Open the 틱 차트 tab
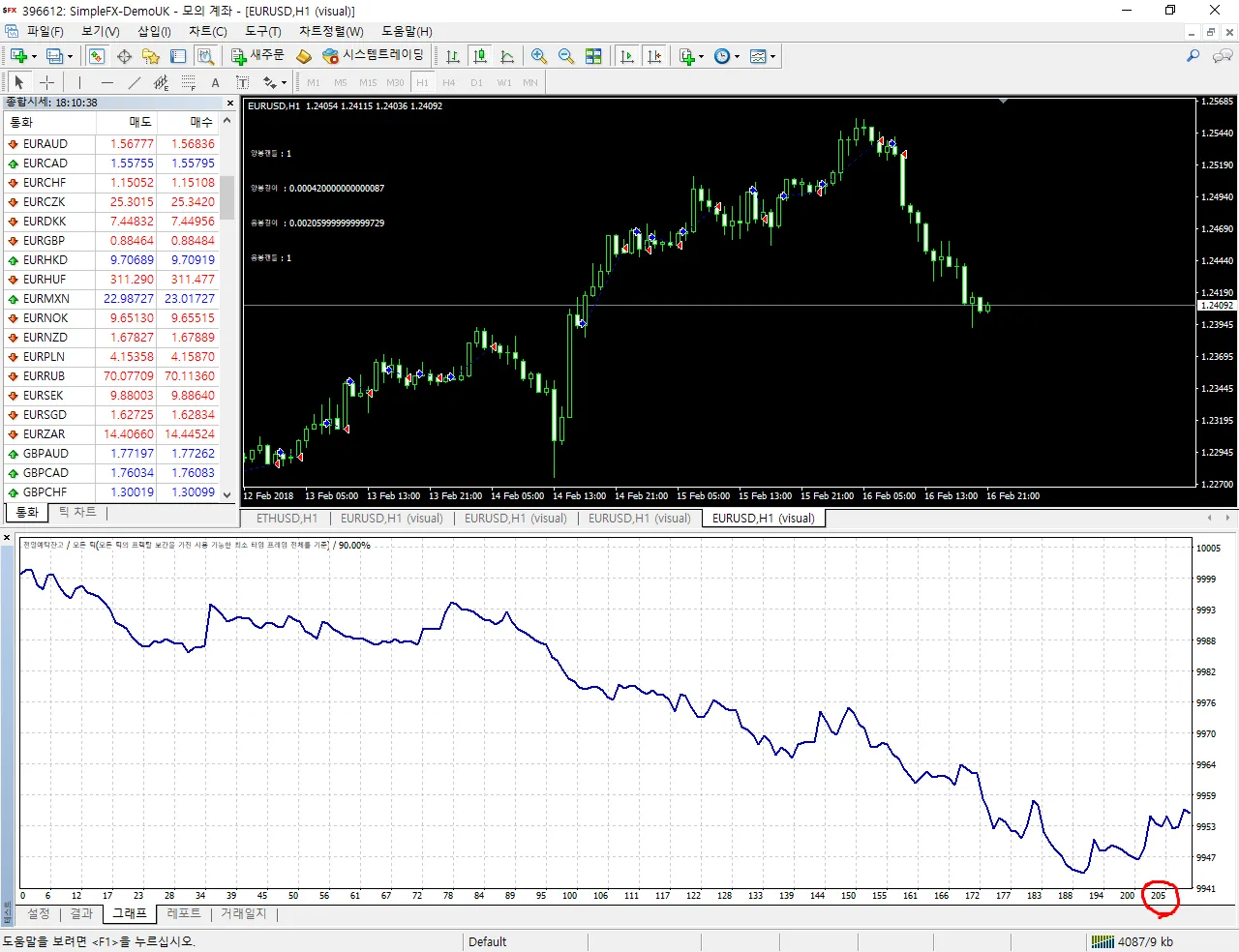Image resolution: width=1239 pixels, height=952 pixels. coord(77,512)
